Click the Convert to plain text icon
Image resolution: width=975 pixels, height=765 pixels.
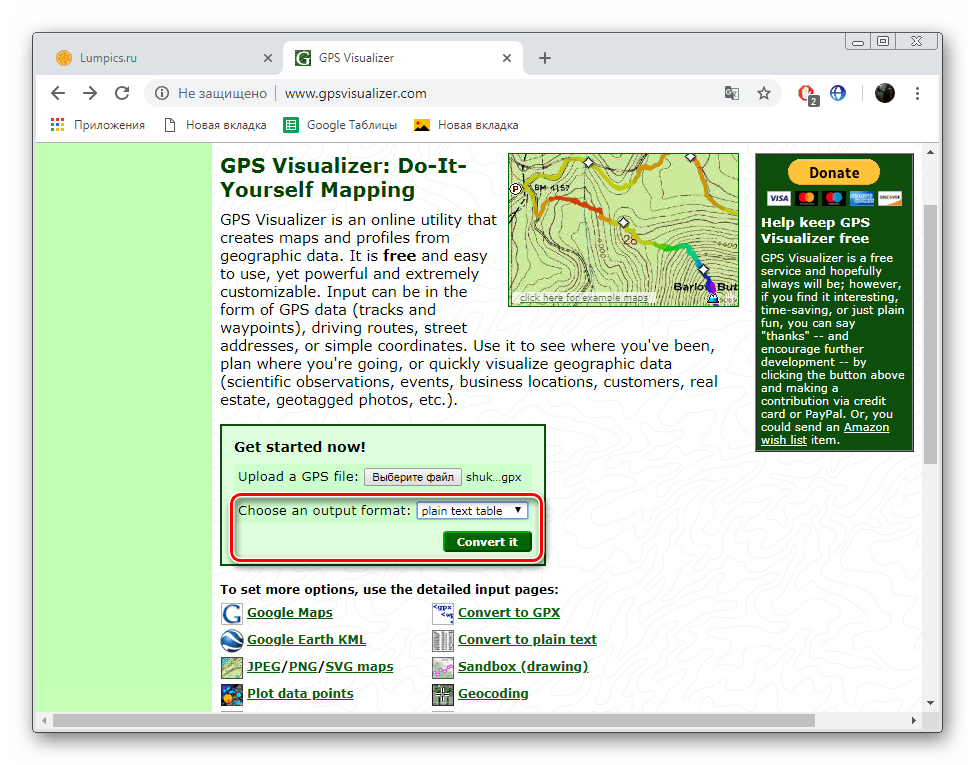pyautogui.click(x=443, y=640)
